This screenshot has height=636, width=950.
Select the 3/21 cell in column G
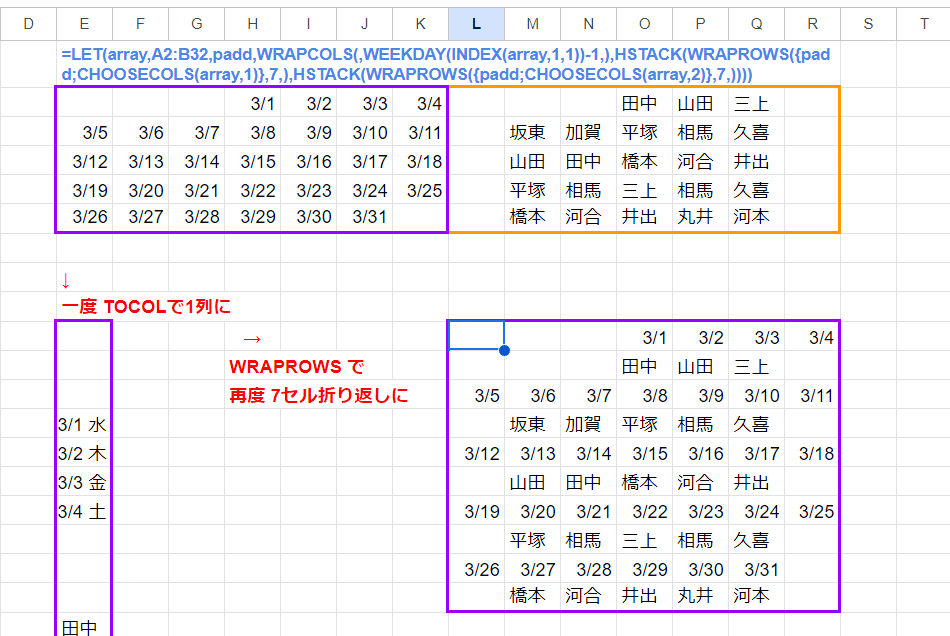tap(196, 191)
